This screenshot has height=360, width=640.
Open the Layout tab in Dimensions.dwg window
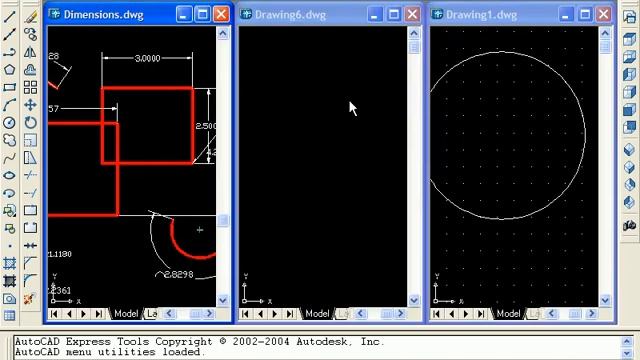152,313
